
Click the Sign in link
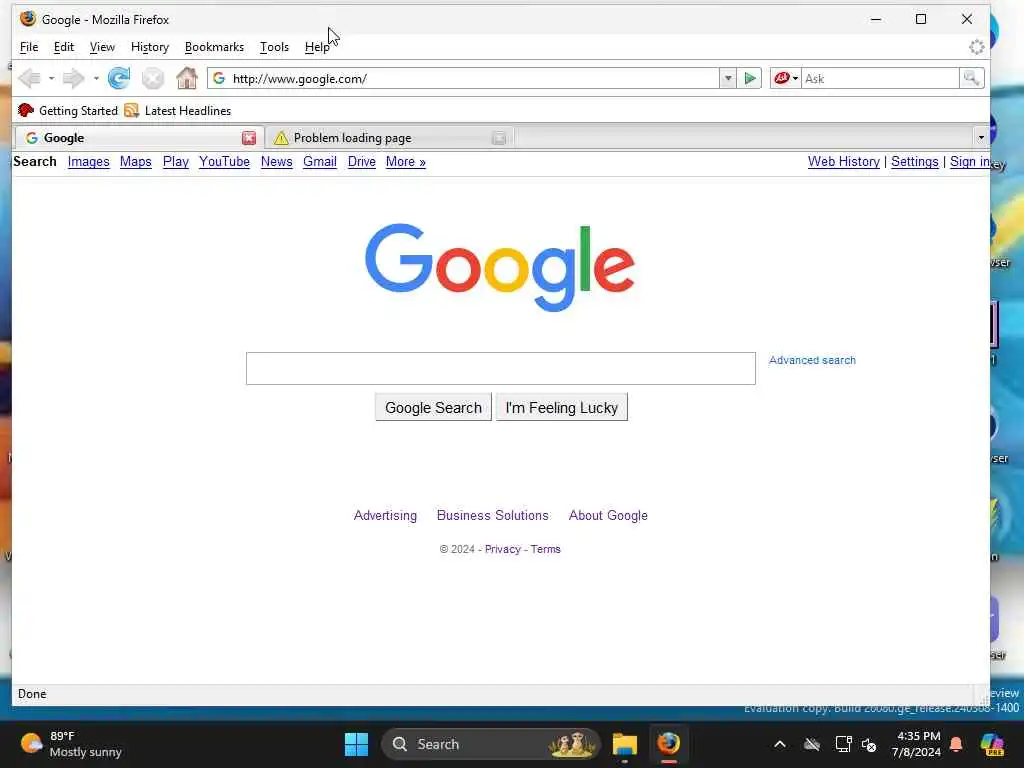point(969,162)
